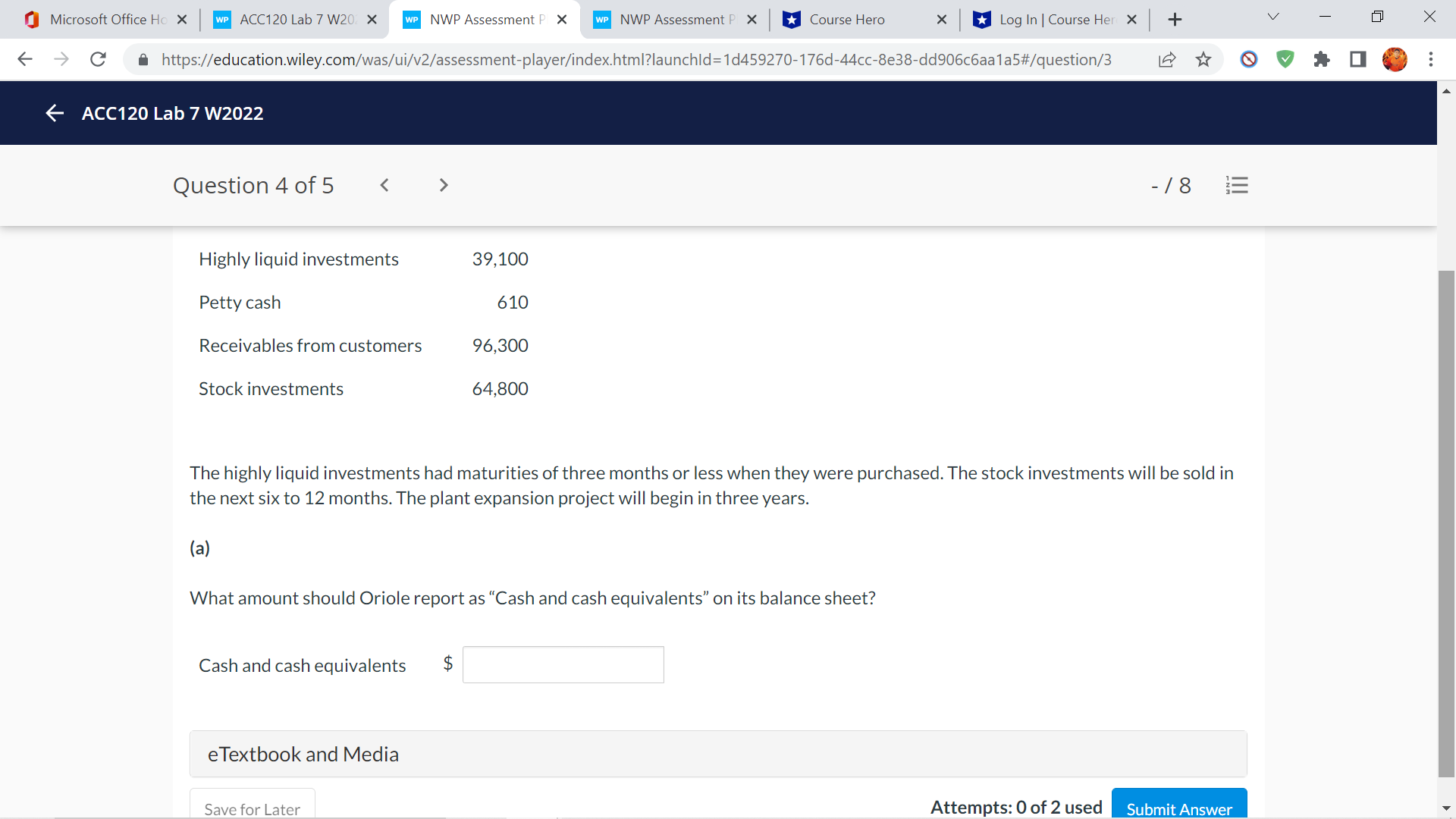Reload the assessment page
Viewport: 1456px width, 819px height.
point(98,59)
